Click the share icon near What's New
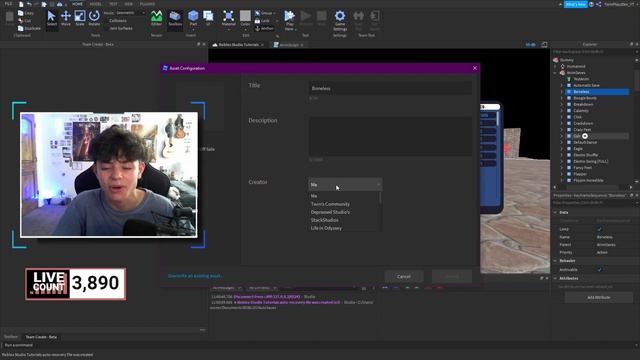The height and width of the screenshot is (360, 640). coord(598,4)
